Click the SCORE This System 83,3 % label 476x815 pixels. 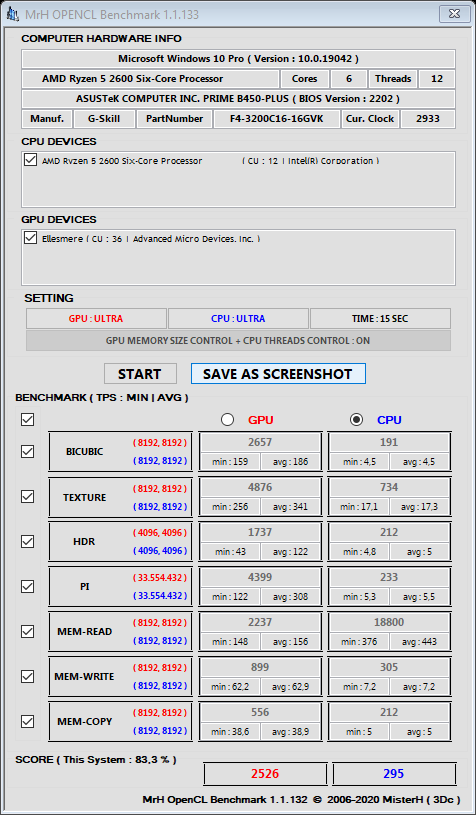point(96,760)
